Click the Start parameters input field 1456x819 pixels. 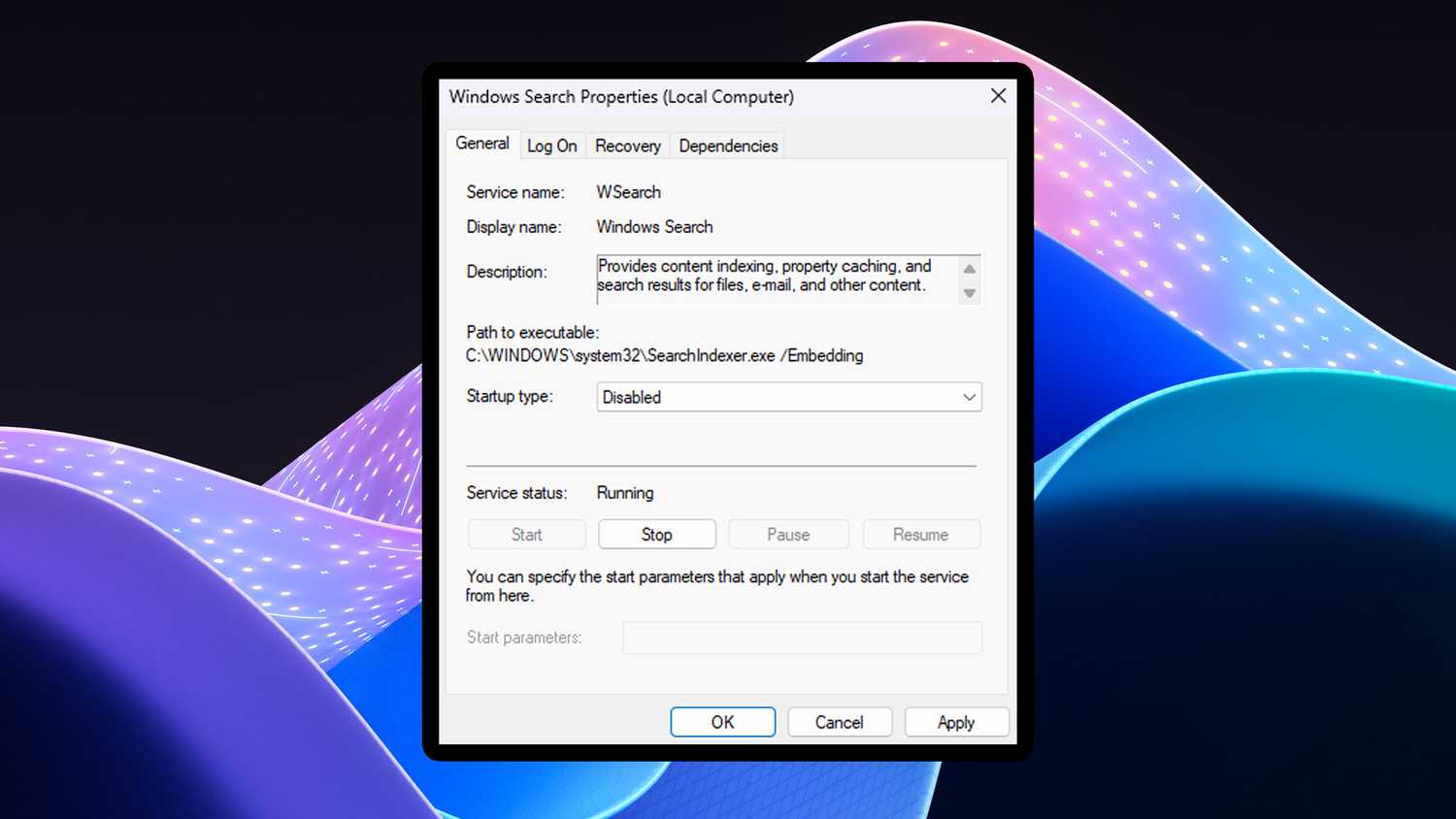(802, 638)
